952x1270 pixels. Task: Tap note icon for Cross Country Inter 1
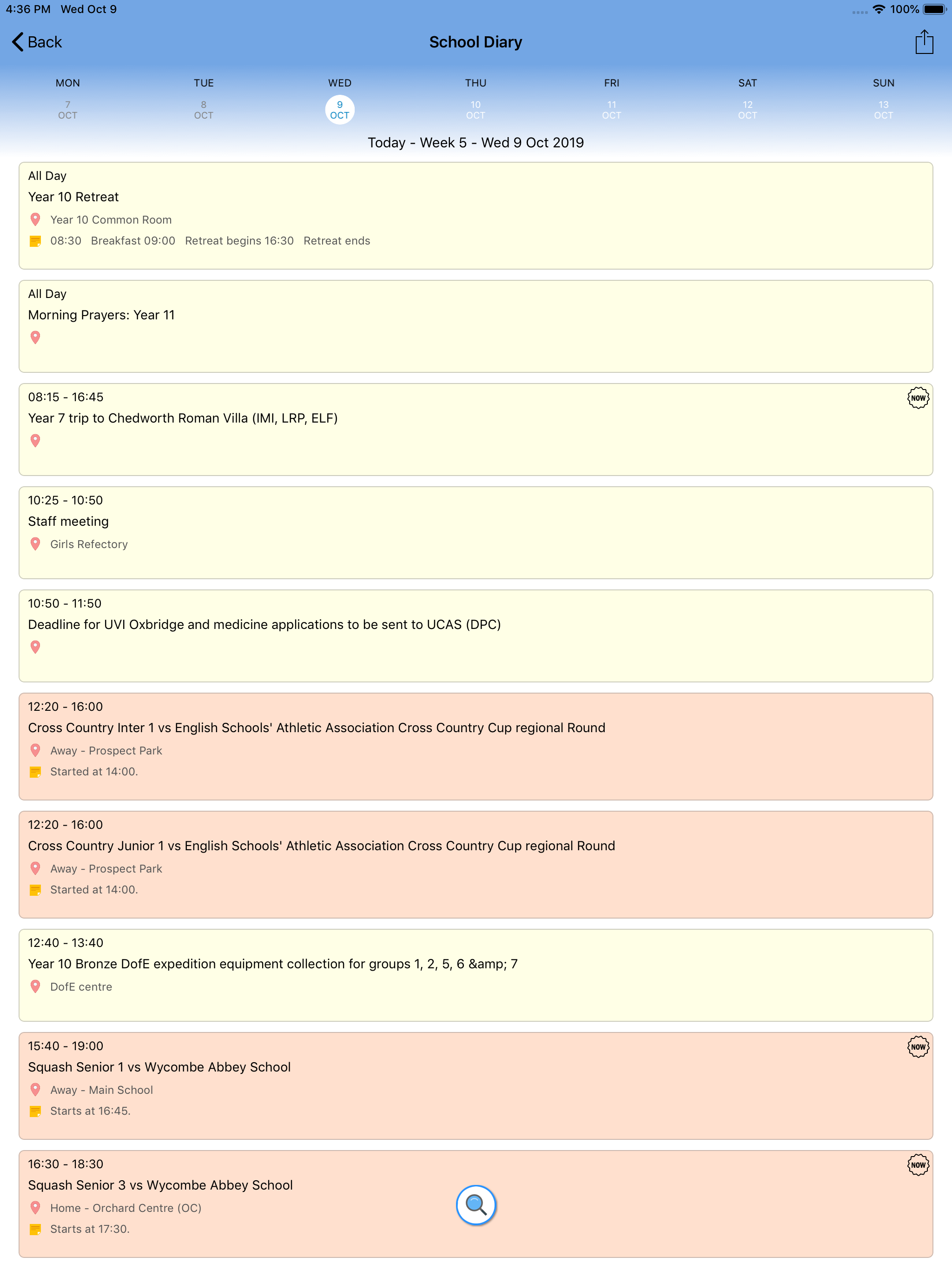pyautogui.click(x=35, y=772)
